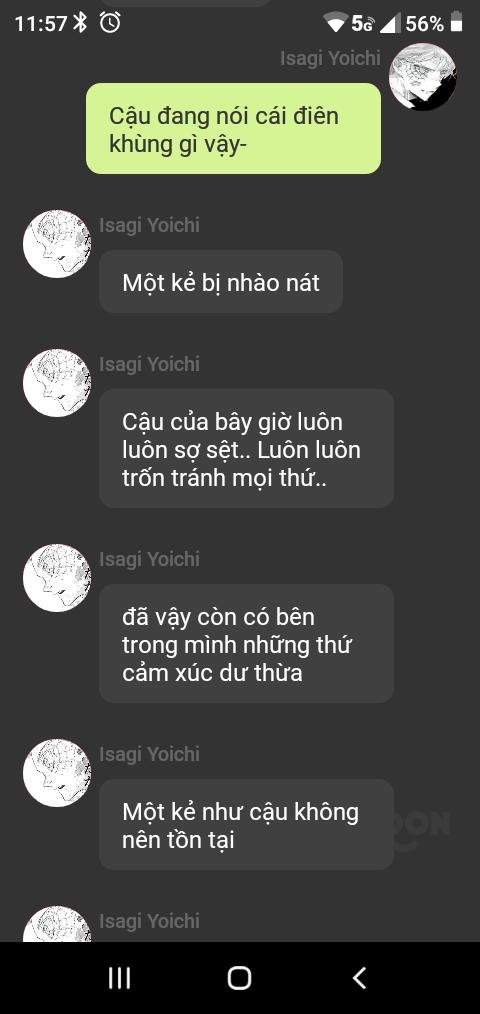Viewport: 480px width, 1014px height.
Task: Tap the "Một kẻ bị nhào nát" bubble
Action: [221, 281]
